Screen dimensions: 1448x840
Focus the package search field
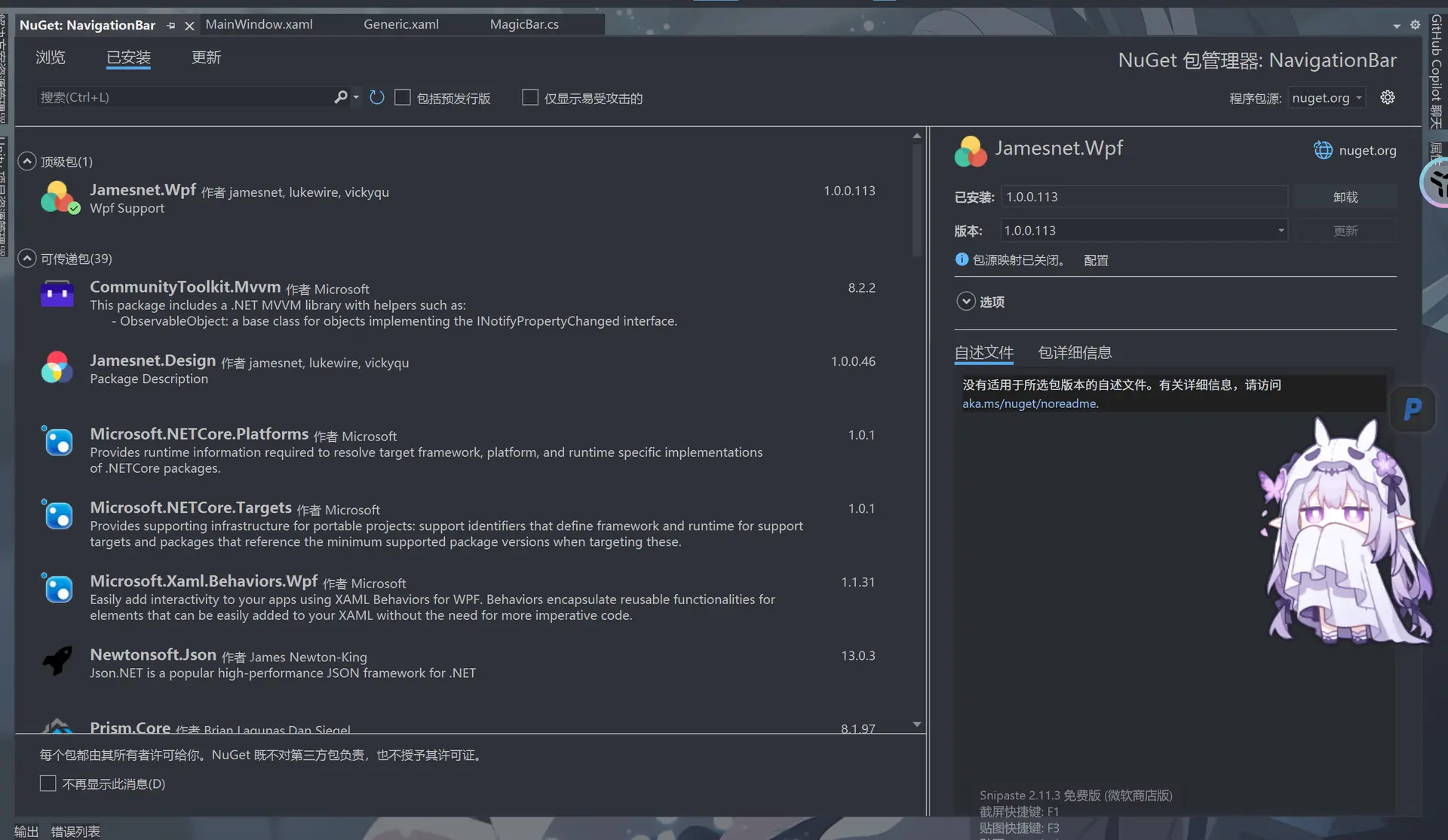pos(185,97)
